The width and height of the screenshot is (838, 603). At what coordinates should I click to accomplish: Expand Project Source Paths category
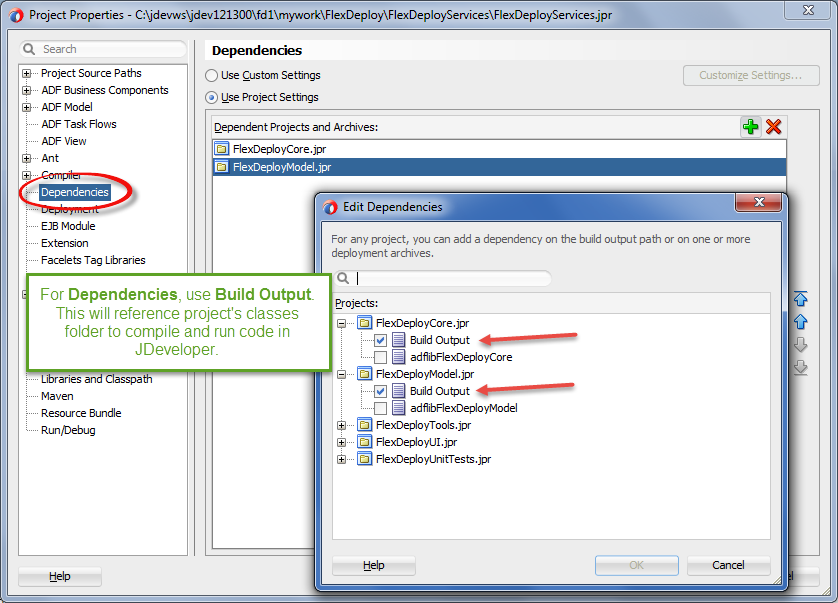coord(26,73)
